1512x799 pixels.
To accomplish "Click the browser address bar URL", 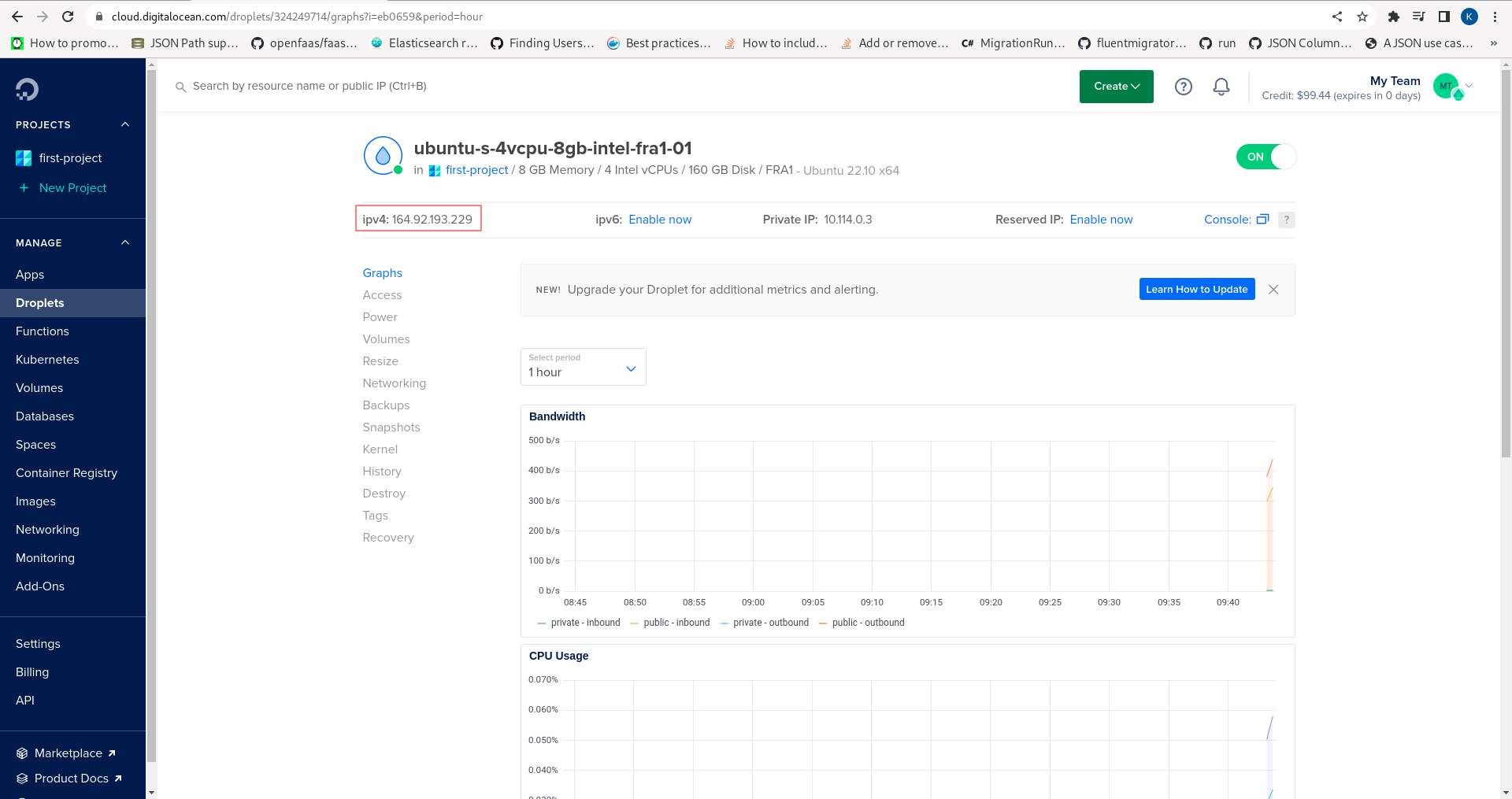I will [297, 17].
